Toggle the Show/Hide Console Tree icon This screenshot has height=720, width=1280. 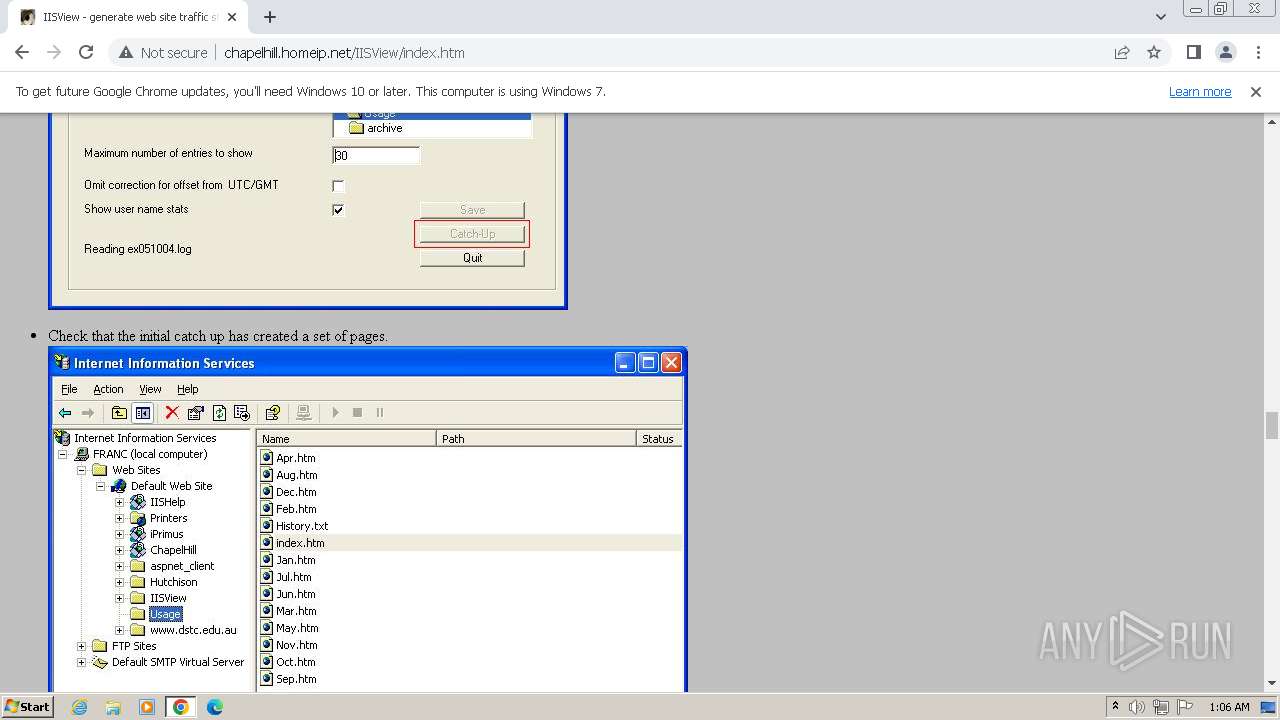click(x=143, y=413)
